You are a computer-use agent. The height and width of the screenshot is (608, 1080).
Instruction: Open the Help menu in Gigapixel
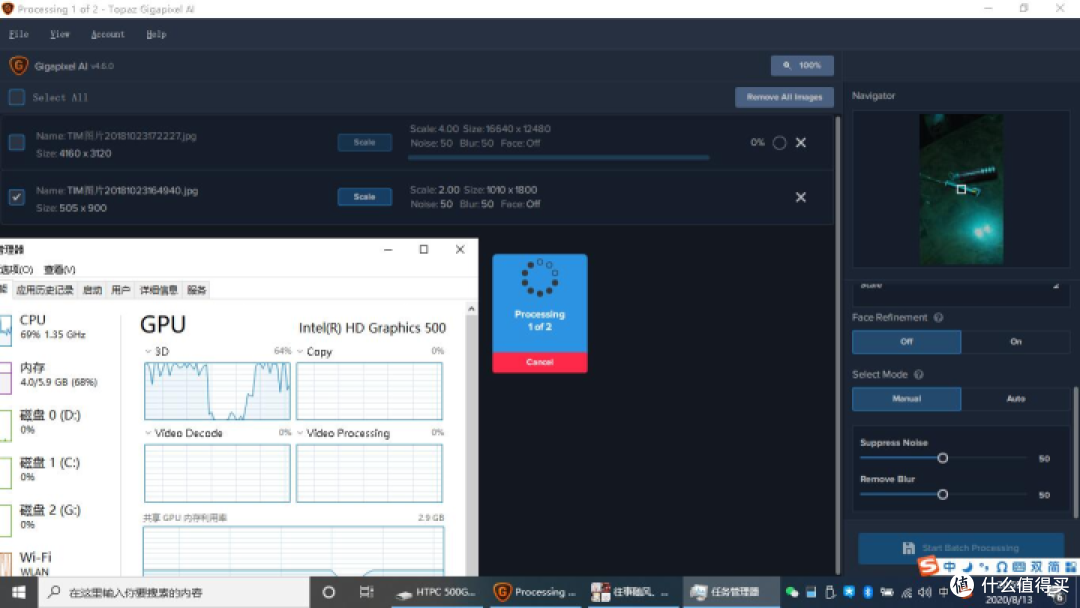[156, 34]
